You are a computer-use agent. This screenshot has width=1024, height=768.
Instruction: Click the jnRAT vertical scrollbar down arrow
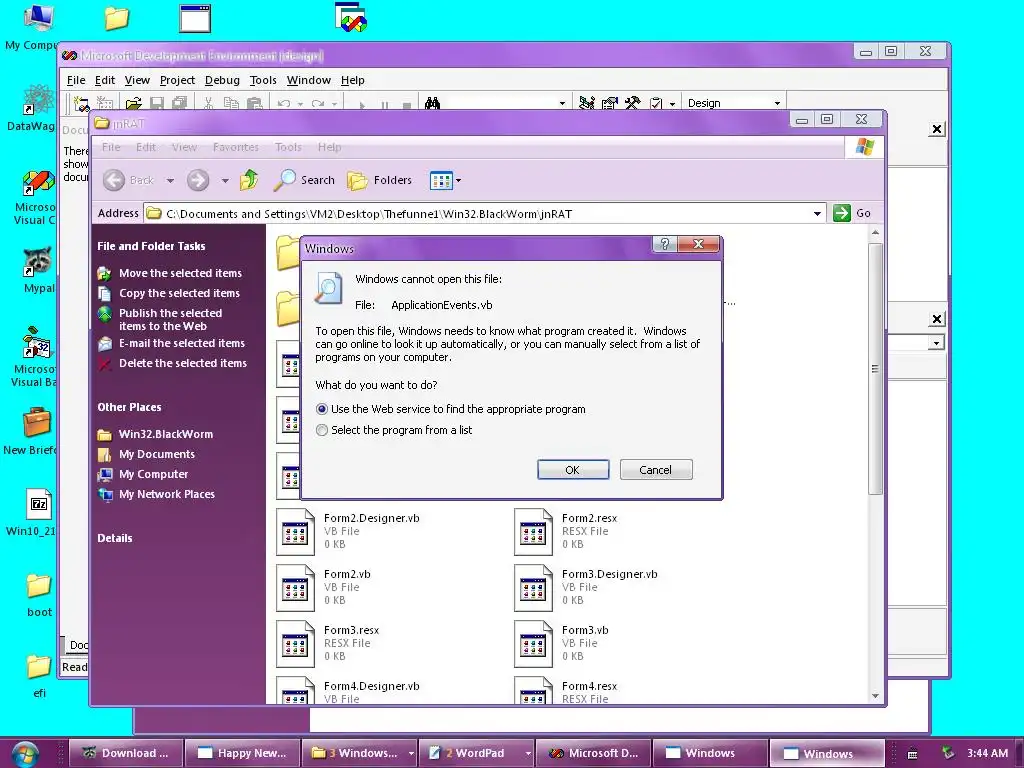click(875, 696)
